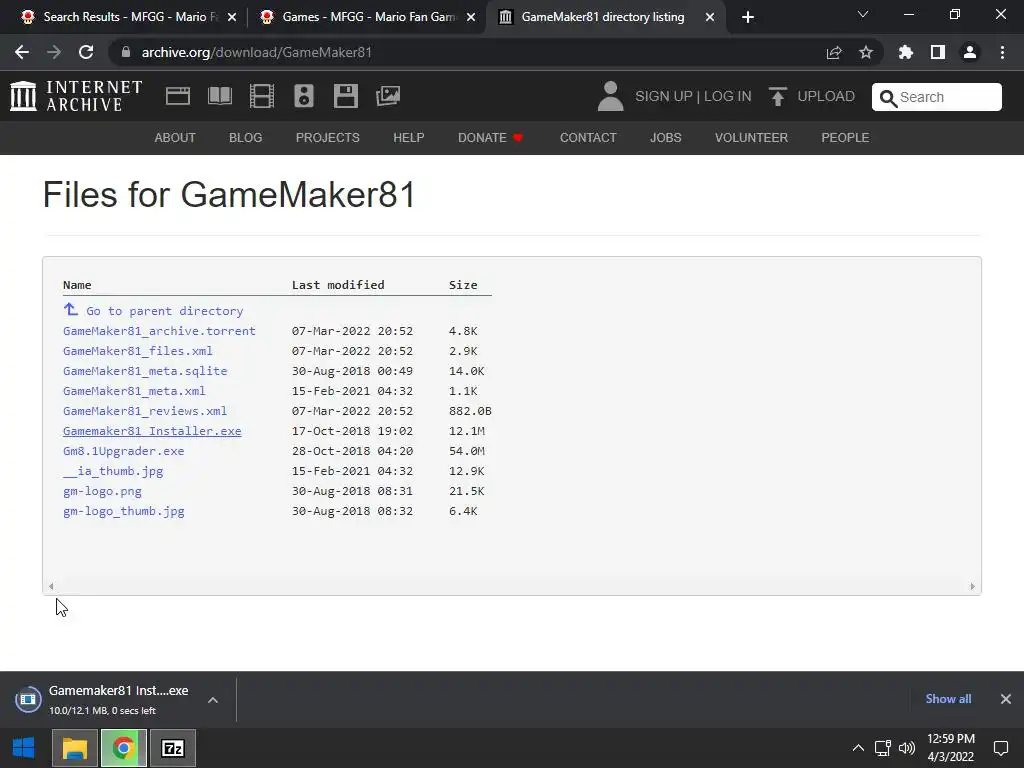
Task: Click Go to parent directory link
Action: 165,311
